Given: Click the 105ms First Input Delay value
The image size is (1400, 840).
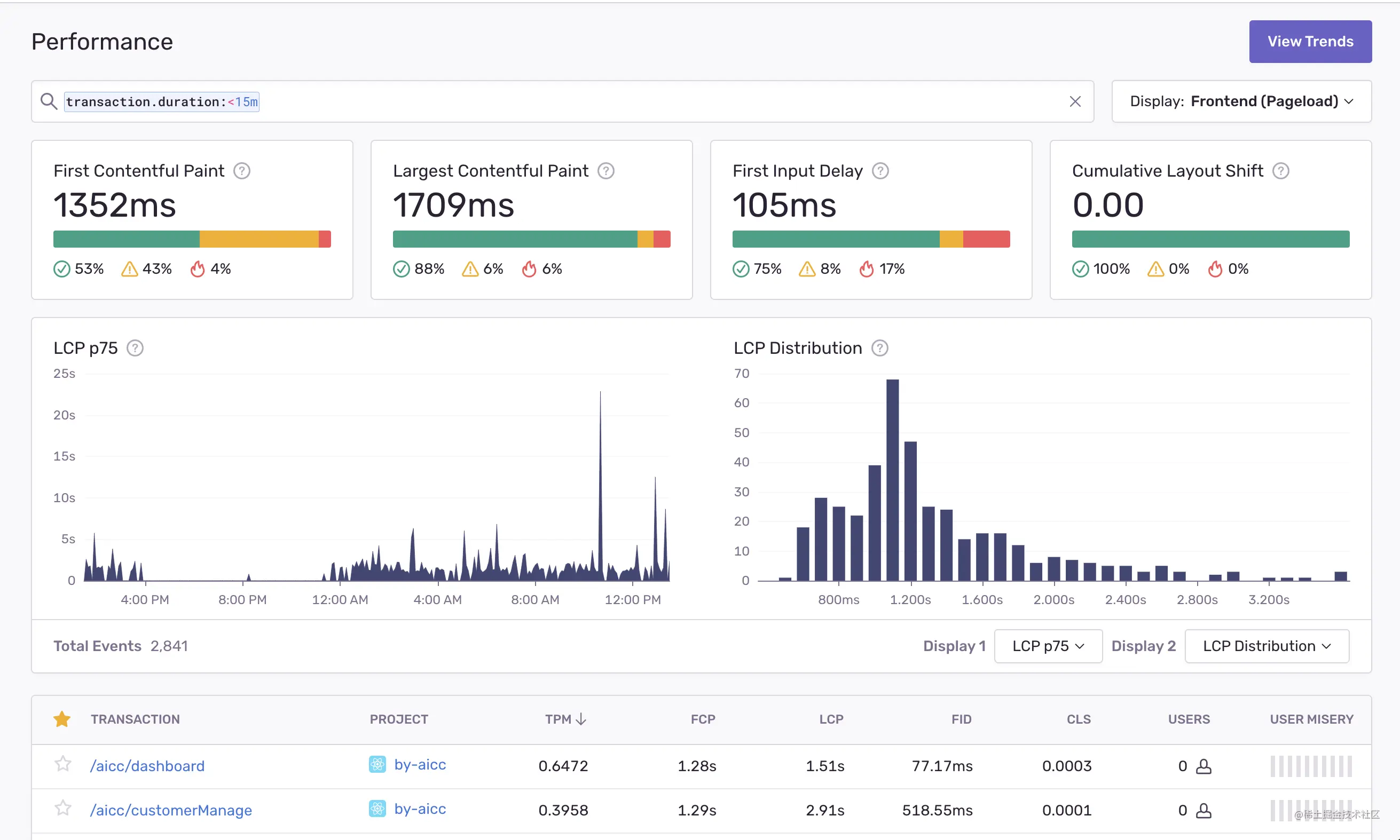Looking at the screenshot, I should pos(784,204).
